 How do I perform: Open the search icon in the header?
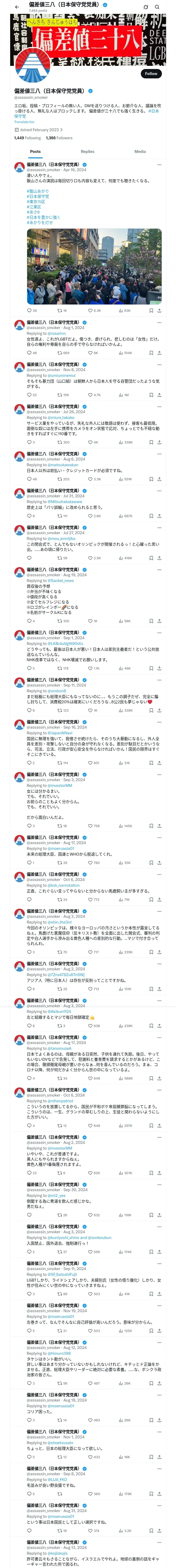pyautogui.click(x=157, y=7)
